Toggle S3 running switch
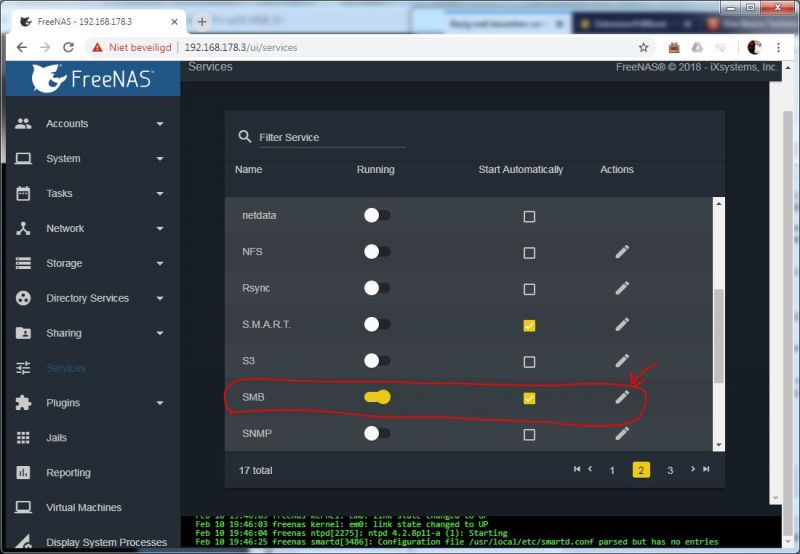 377,361
